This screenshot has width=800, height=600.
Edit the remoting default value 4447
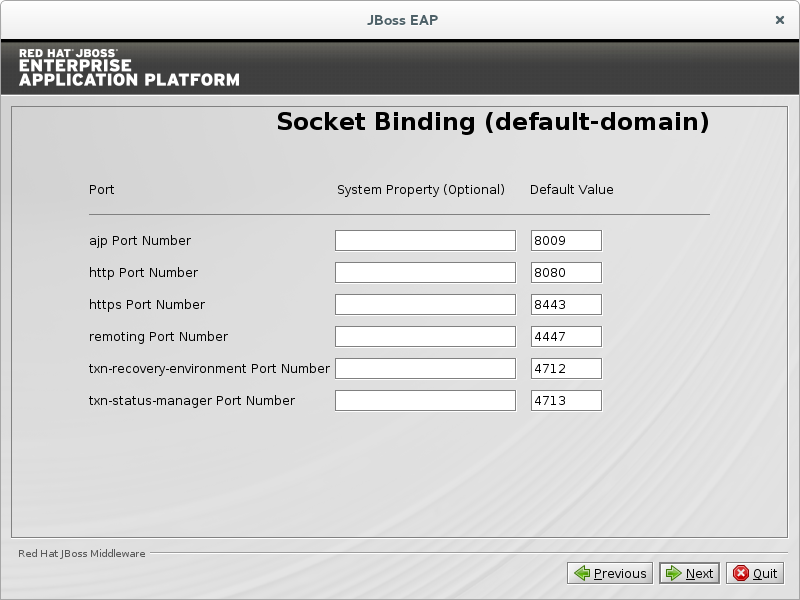(565, 336)
